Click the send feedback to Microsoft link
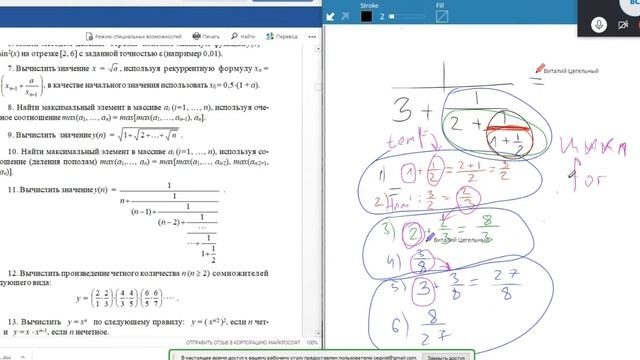 point(243,342)
